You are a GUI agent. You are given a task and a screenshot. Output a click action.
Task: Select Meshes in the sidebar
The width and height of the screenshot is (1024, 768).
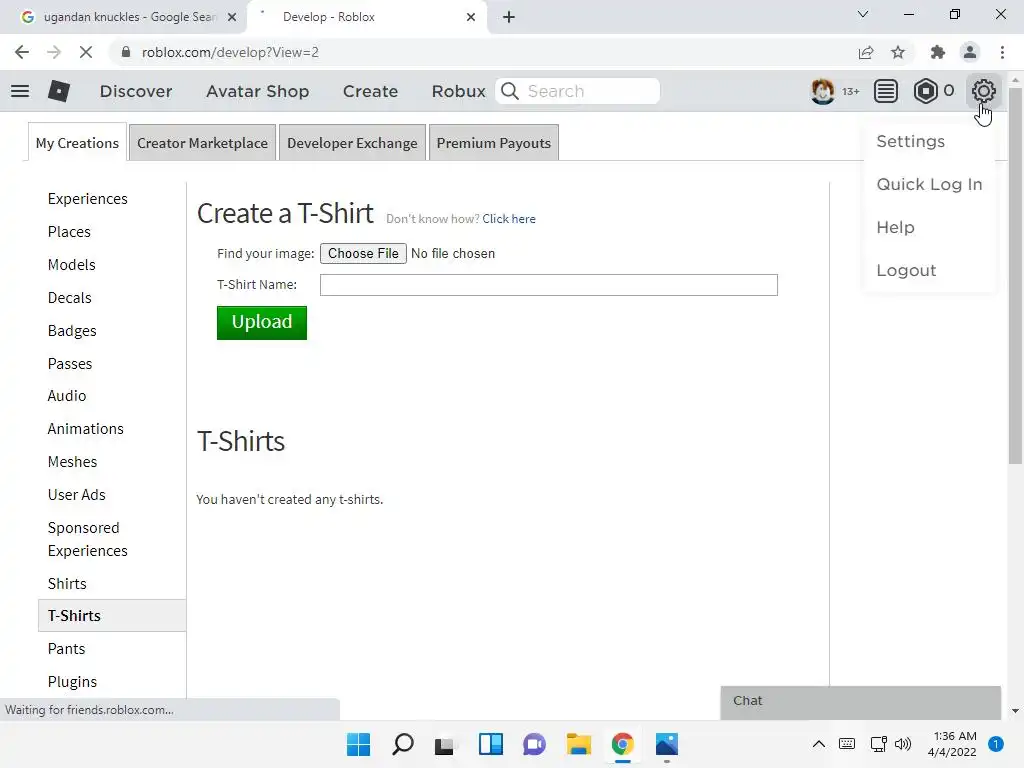coord(72,462)
